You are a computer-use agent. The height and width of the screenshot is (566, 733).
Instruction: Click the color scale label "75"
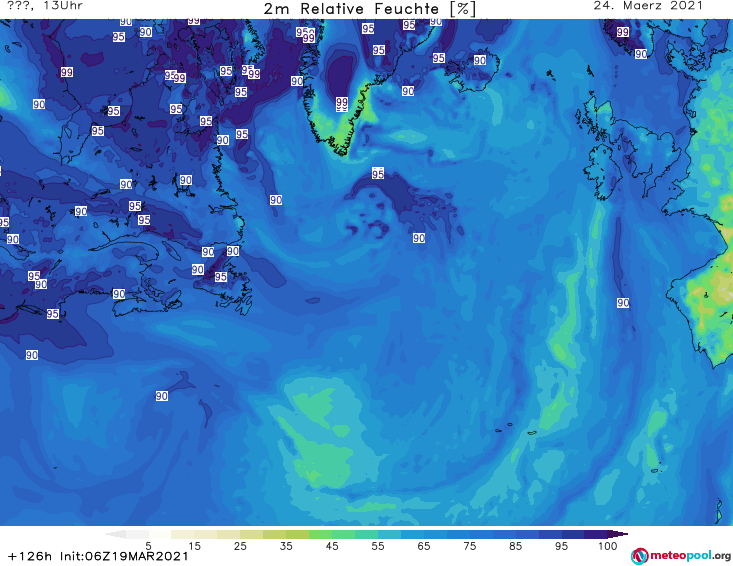pos(469,546)
